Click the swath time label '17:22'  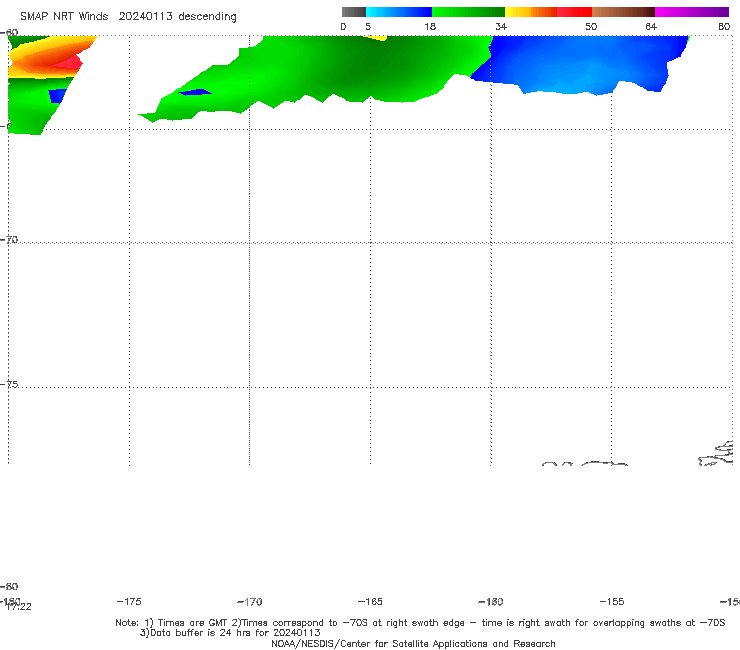coord(19,607)
